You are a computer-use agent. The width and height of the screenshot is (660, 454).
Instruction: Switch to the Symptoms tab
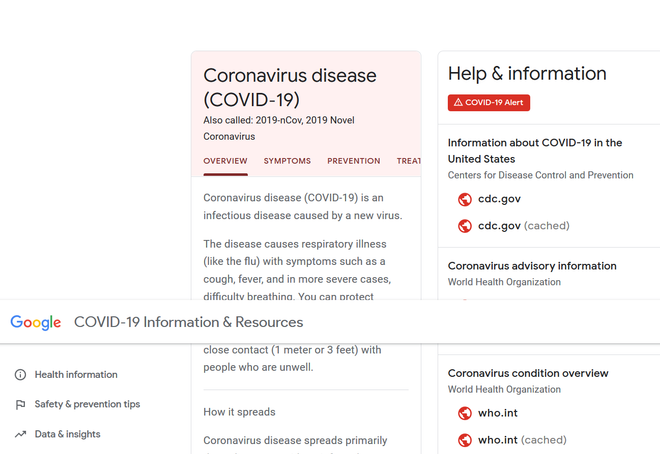coord(287,161)
